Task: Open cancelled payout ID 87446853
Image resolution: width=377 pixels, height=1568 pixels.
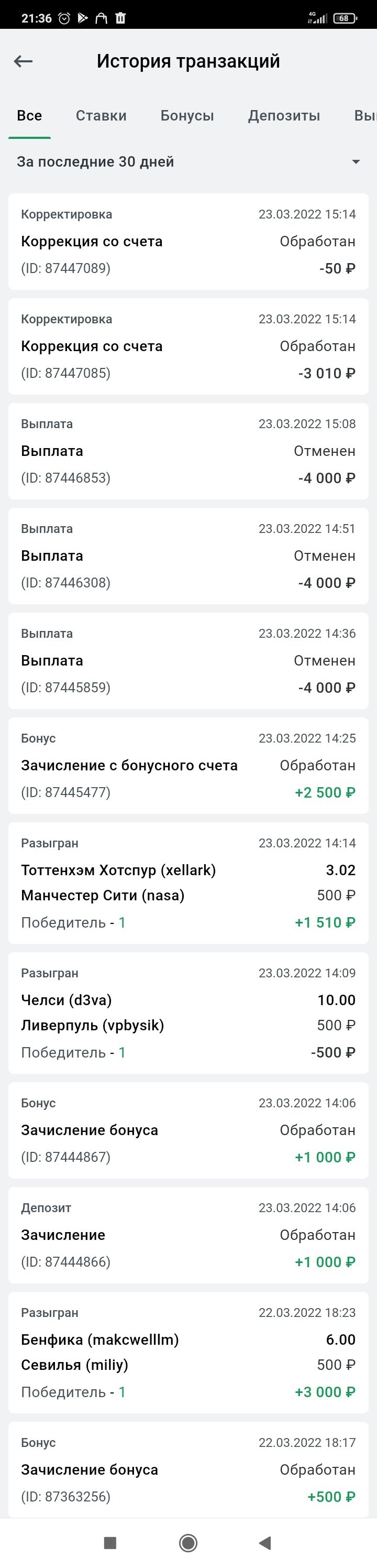Action: pos(188,451)
